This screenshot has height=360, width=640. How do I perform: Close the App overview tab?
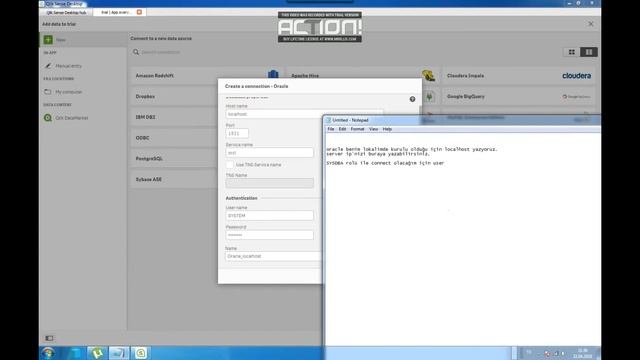[139, 12]
